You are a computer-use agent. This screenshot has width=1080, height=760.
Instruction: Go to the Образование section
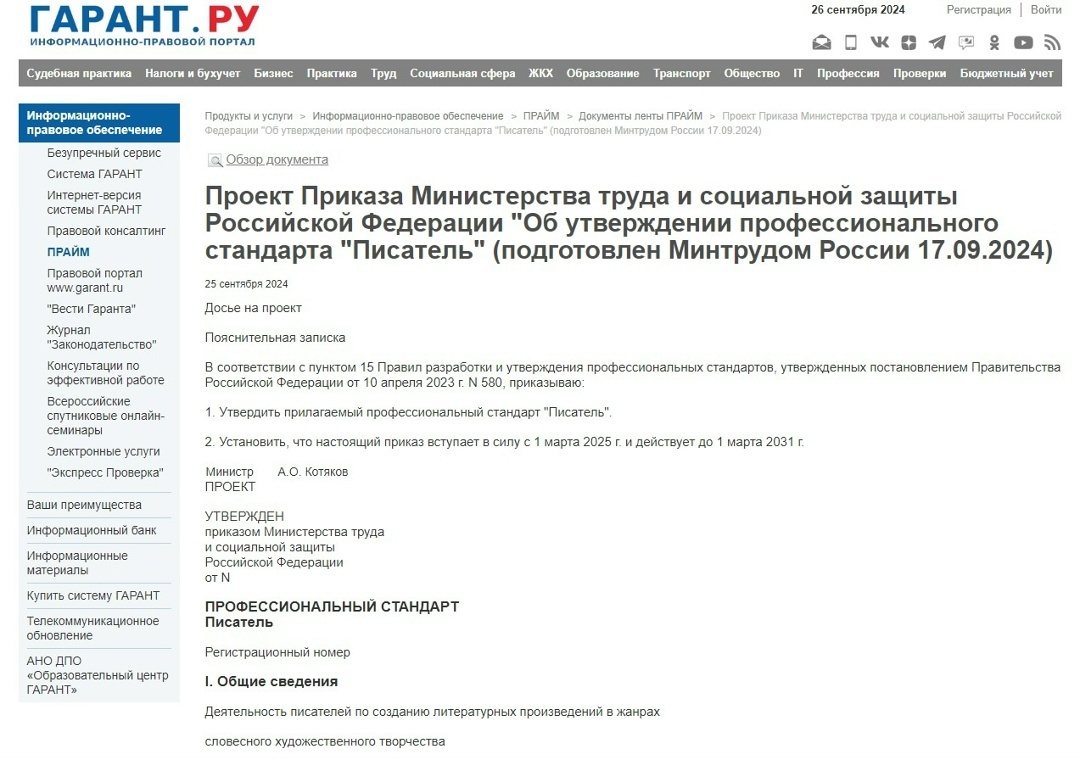(x=603, y=73)
